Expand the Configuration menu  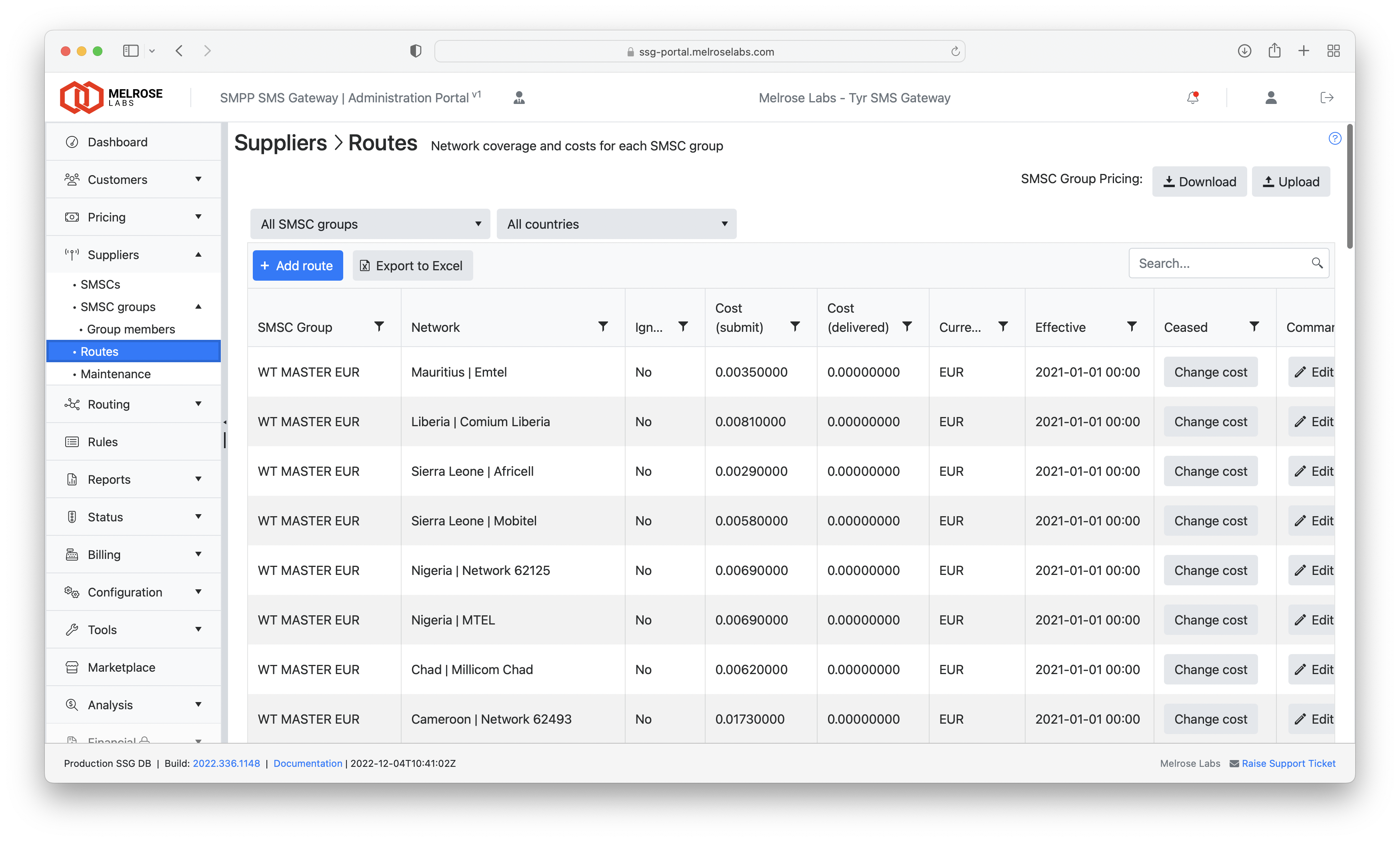[133, 592]
